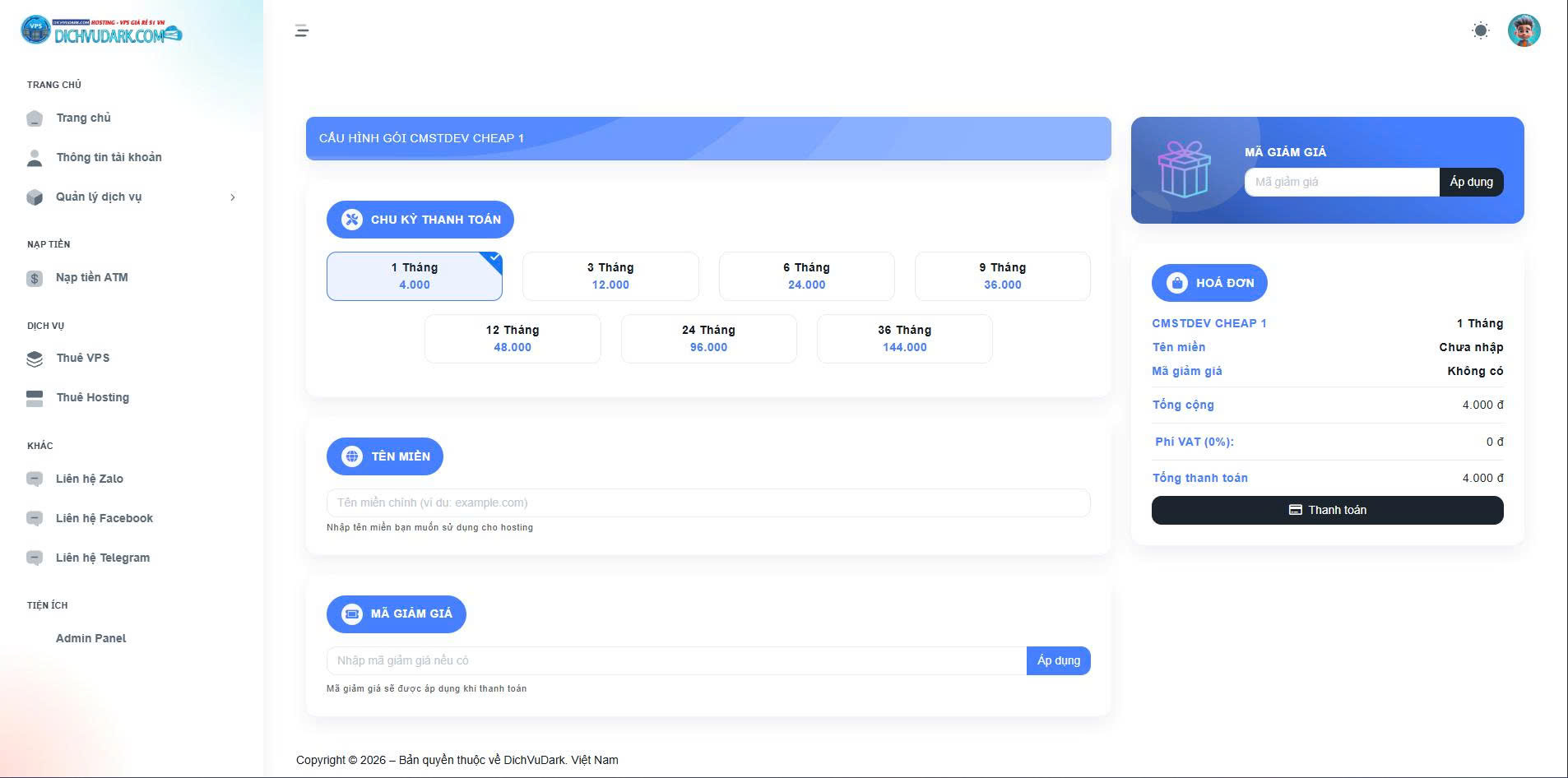This screenshot has height=778, width=1568.
Task: Click blue Áp dụng button under Mã giảm giá
Action: point(1058,660)
